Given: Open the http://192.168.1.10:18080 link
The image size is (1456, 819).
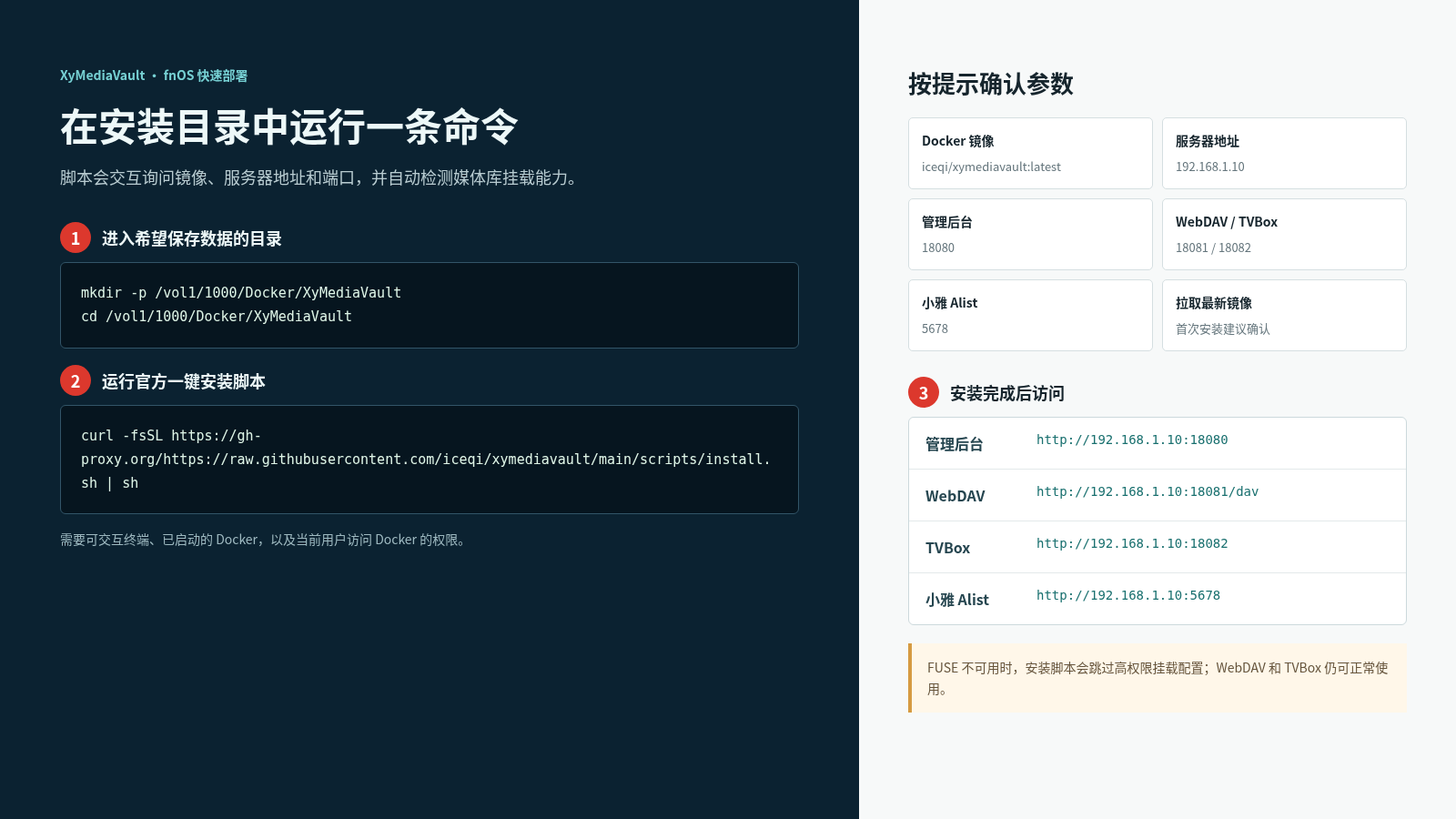Looking at the screenshot, I should pos(1132,440).
